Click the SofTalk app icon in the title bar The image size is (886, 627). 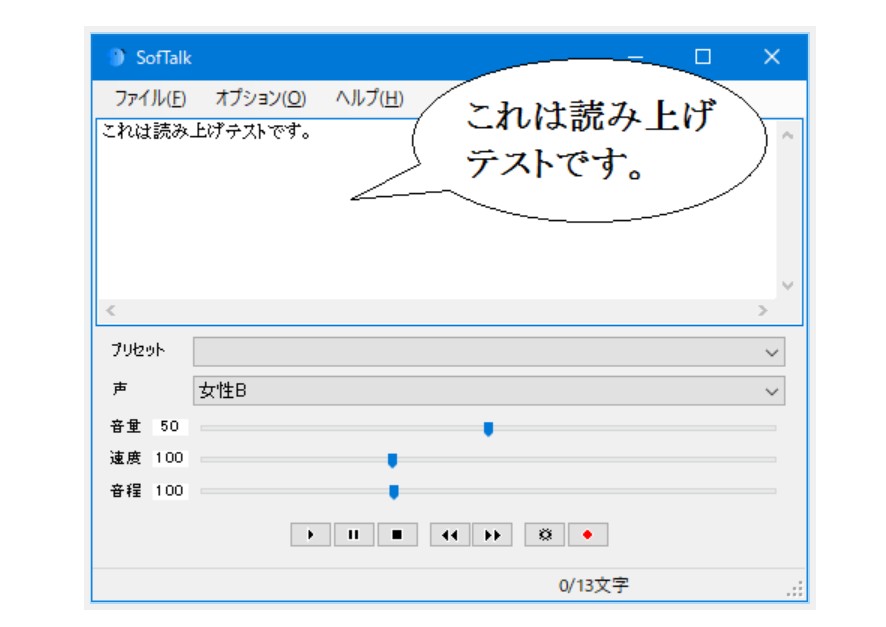pyautogui.click(x=117, y=57)
